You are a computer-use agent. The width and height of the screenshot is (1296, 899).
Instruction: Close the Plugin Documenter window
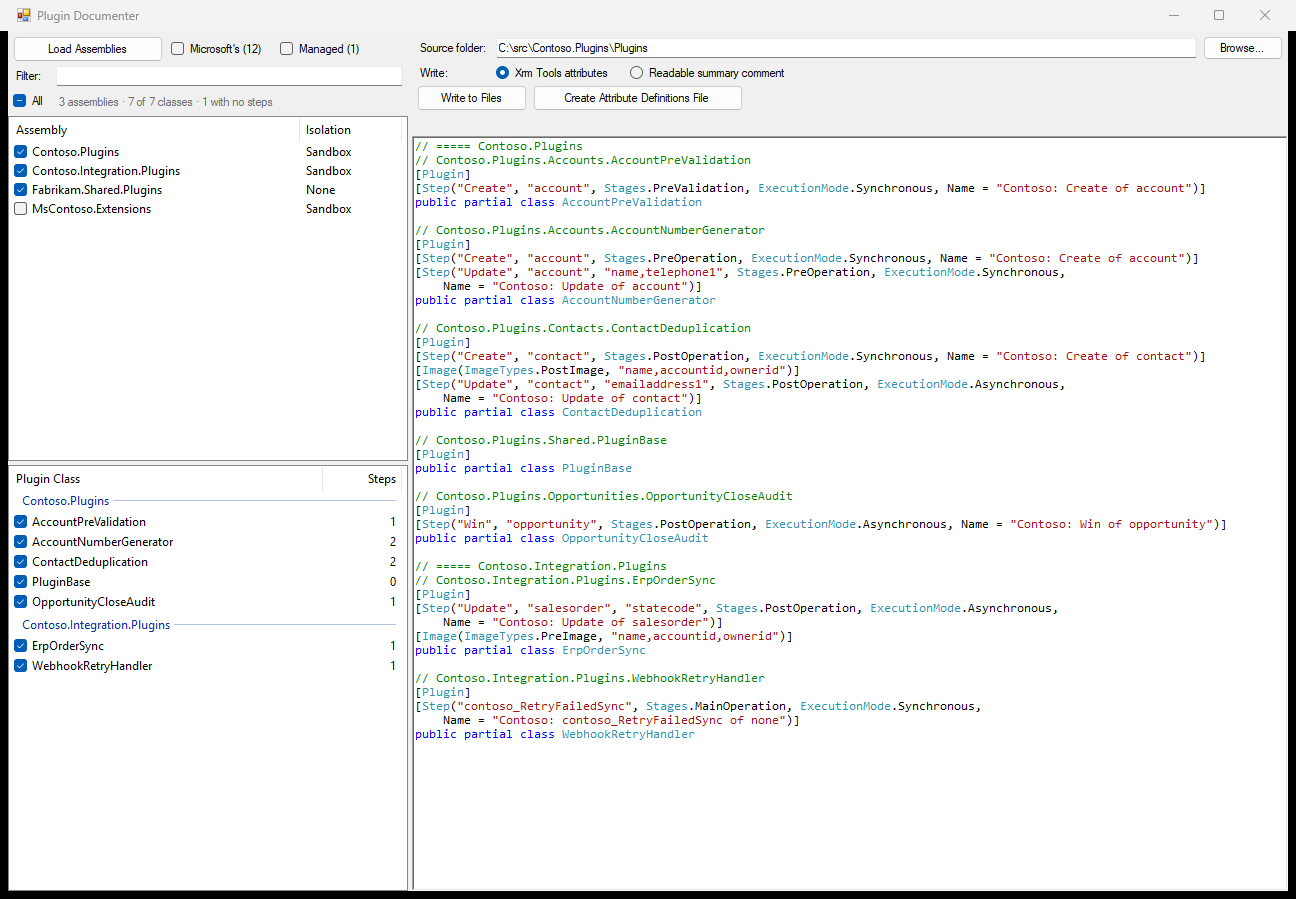point(1265,15)
